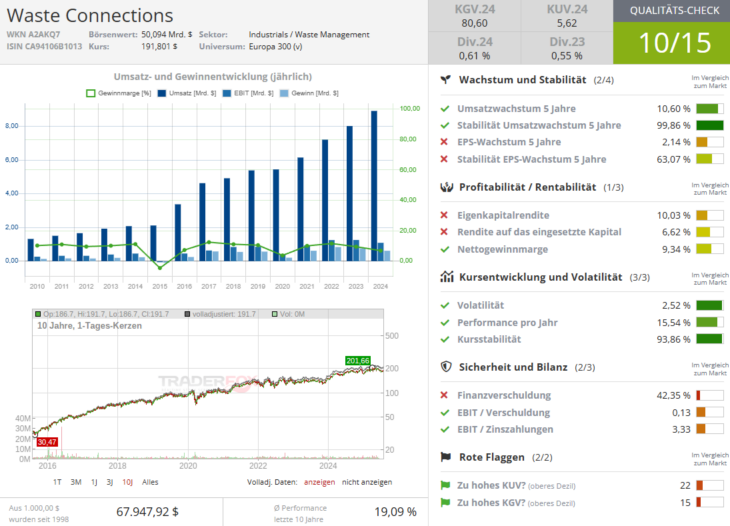Click the Waste Connections title
Screen dimensions: 730x526
(x=90, y=15)
